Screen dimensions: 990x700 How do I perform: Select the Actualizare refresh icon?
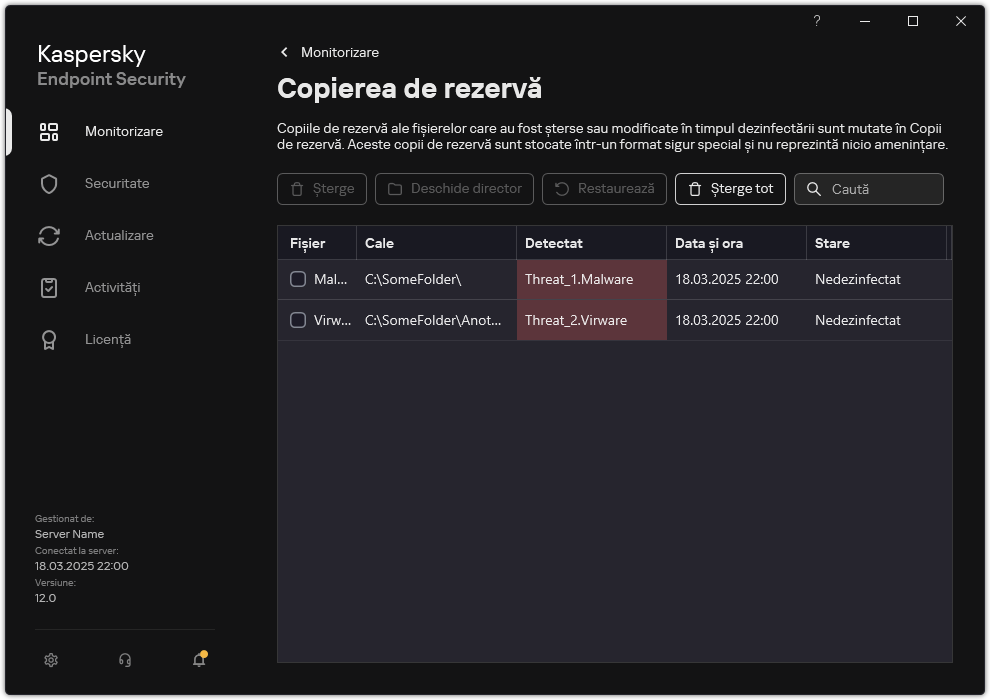click(49, 236)
